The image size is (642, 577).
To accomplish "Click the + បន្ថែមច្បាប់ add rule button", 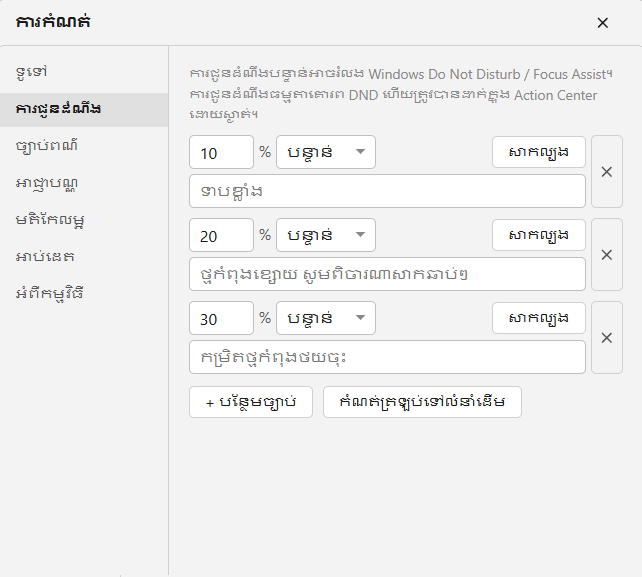I will tap(251, 402).
